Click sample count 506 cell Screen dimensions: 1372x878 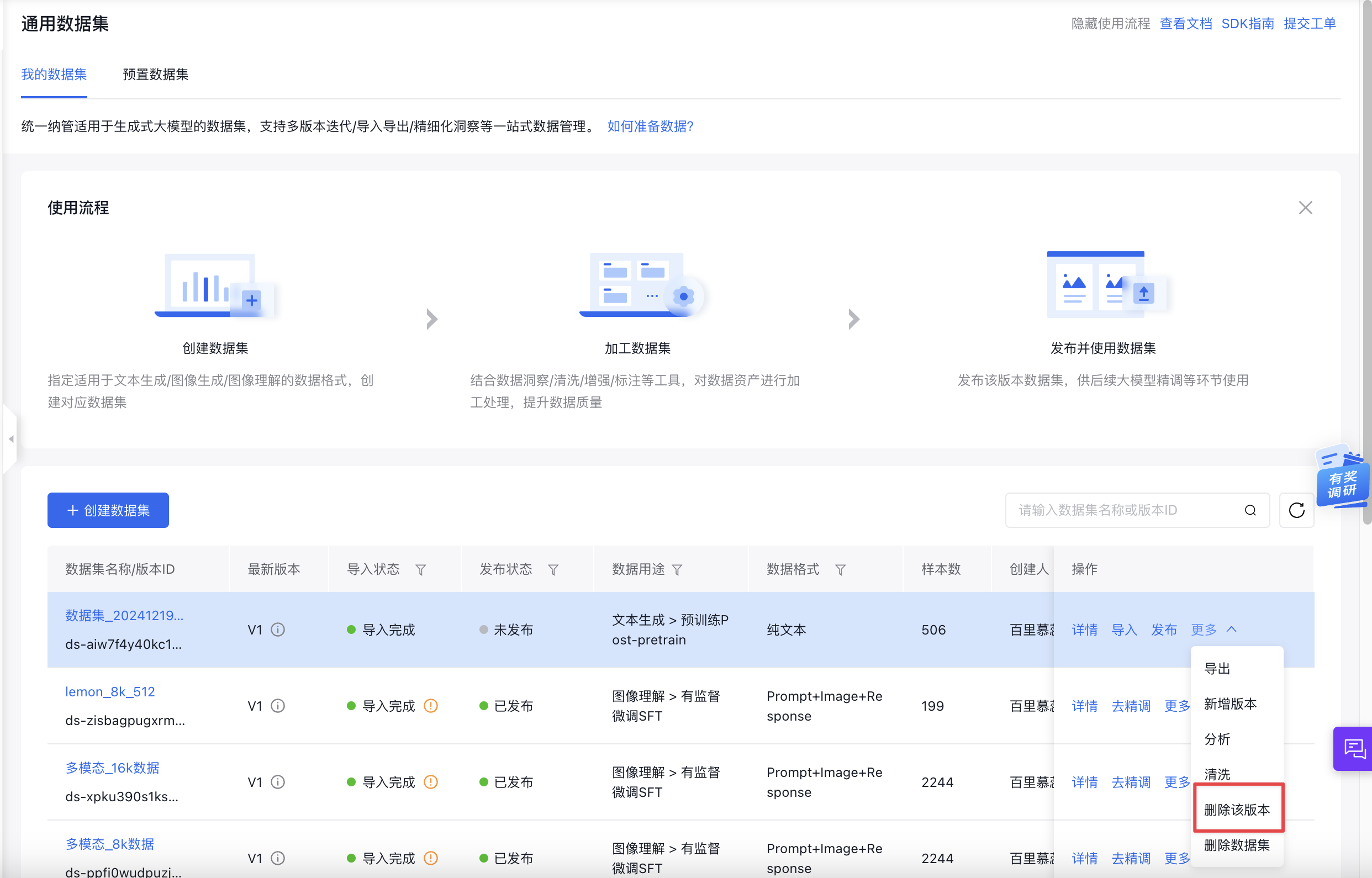click(933, 630)
